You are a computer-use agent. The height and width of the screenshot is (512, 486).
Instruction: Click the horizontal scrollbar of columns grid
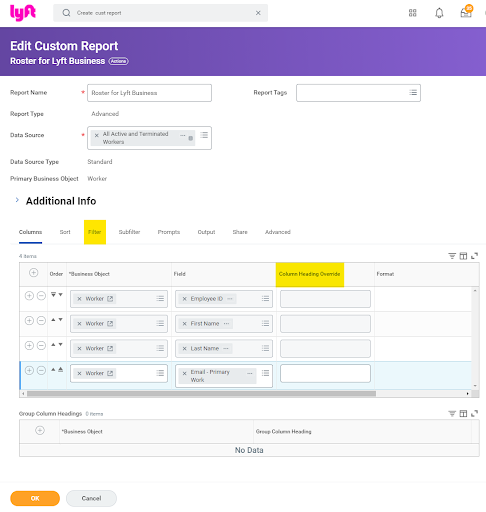(x=201, y=394)
